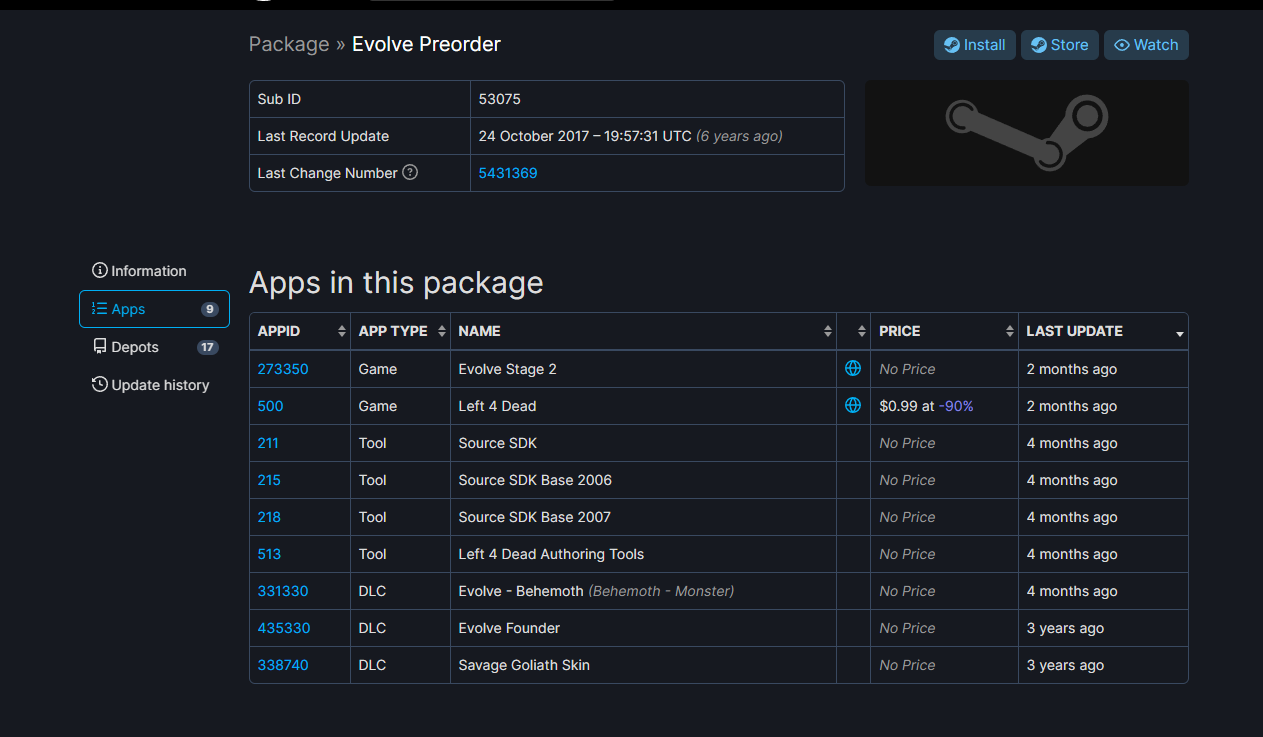Open the Store button
The height and width of the screenshot is (737, 1263).
pos(1060,45)
